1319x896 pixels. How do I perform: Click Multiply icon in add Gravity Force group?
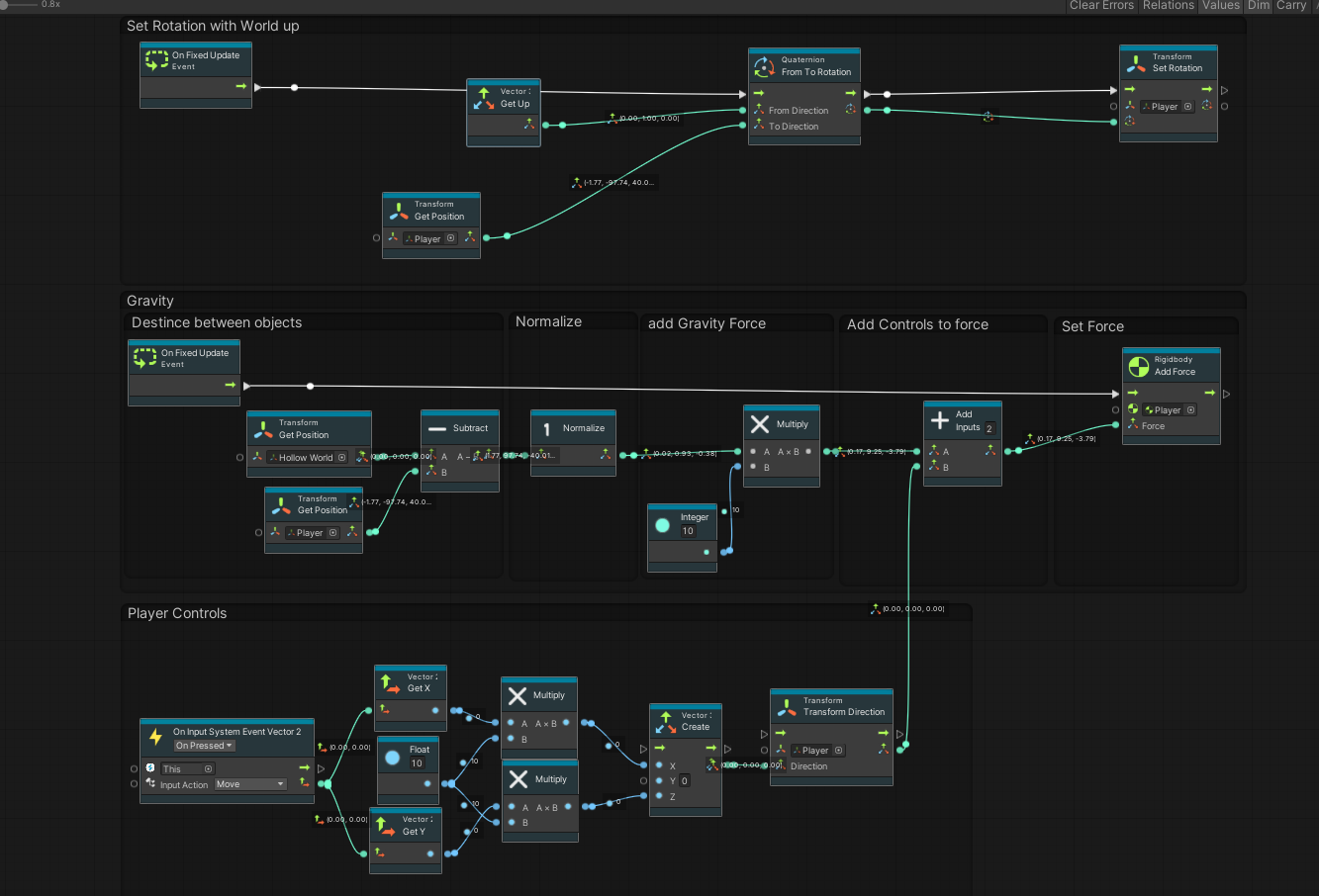pyautogui.click(x=760, y=424)
